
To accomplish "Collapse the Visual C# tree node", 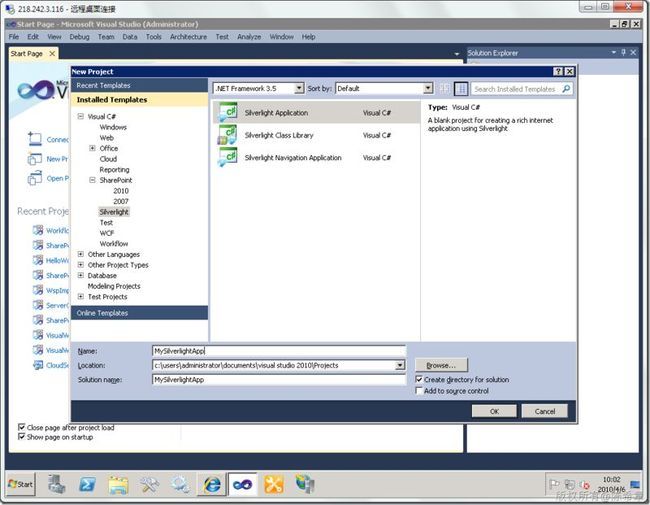I will pos(80,116).
